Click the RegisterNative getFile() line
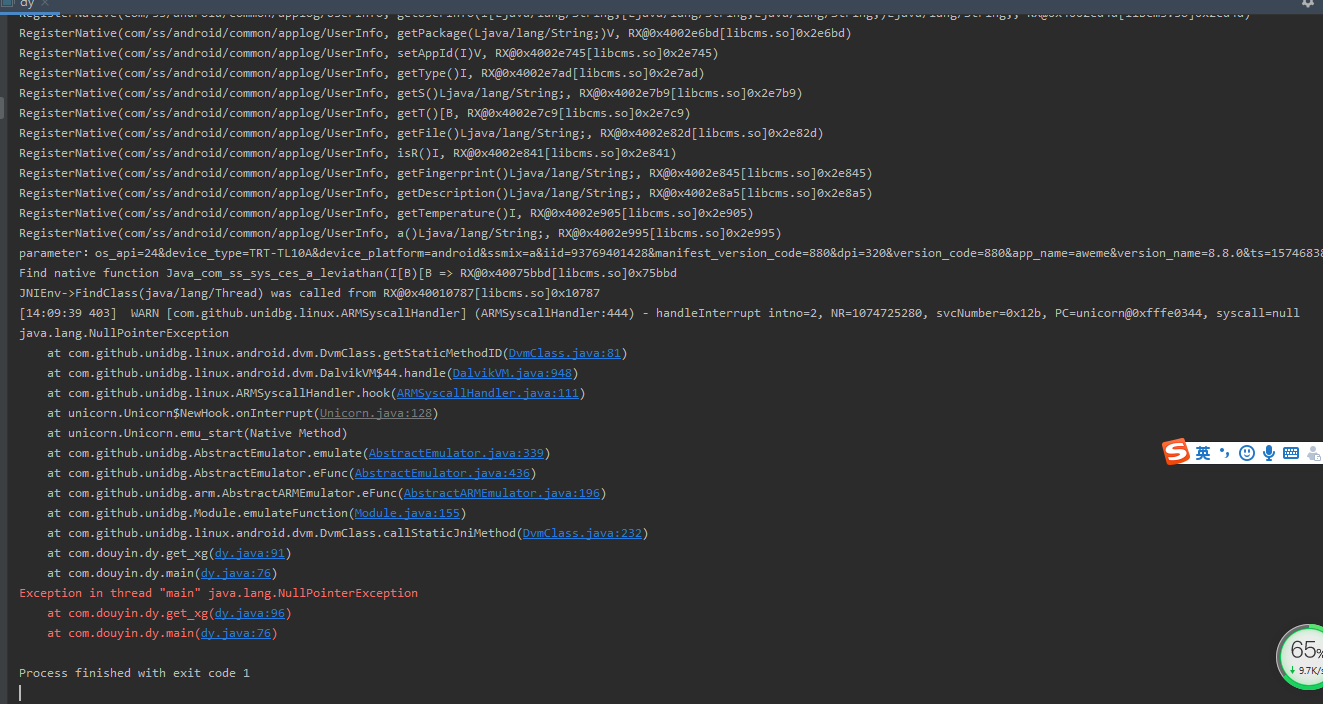The image size is (1323, 704). (x=421, y=133)
